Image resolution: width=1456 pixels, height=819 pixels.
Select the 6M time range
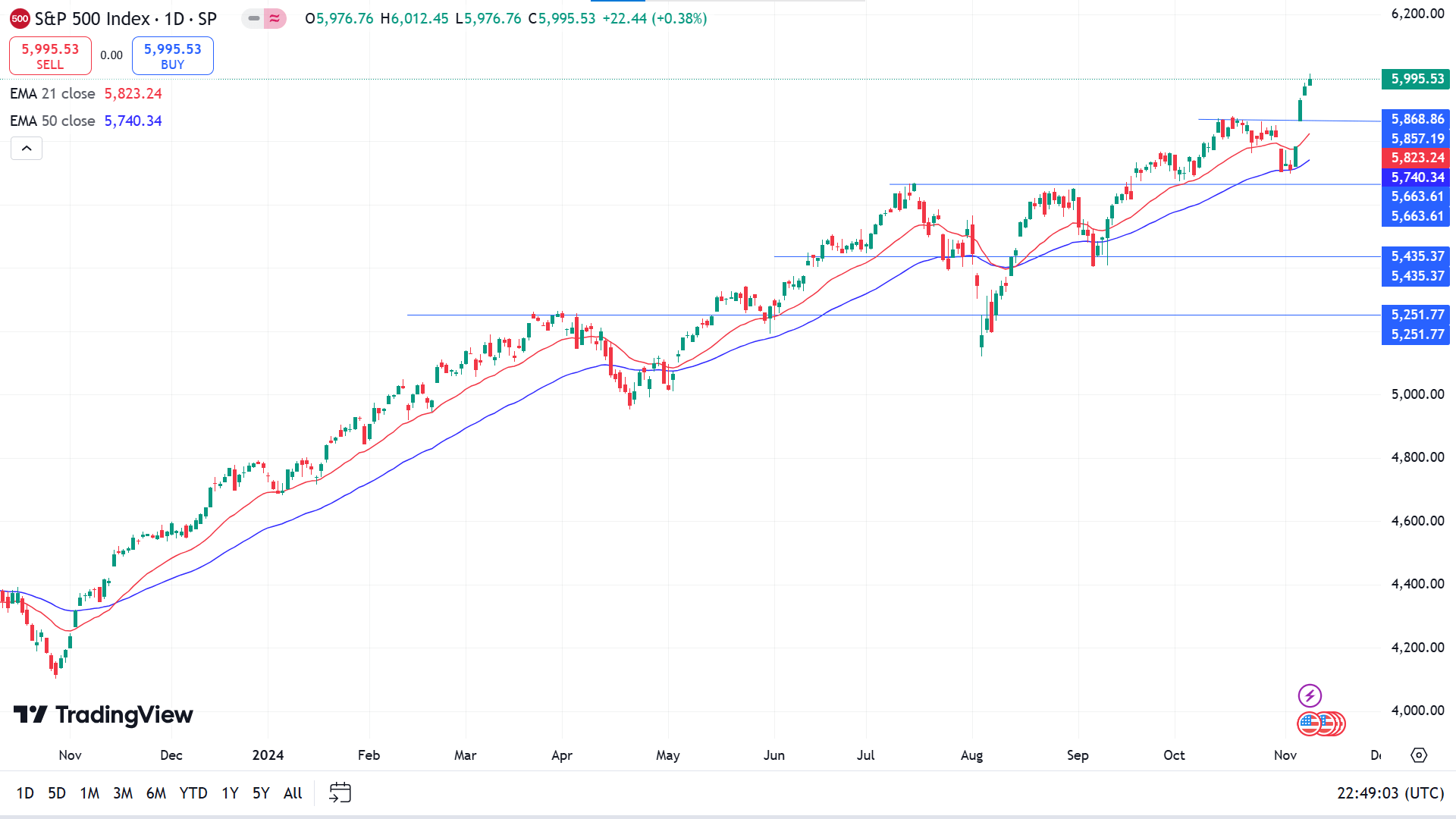point(156,793)
